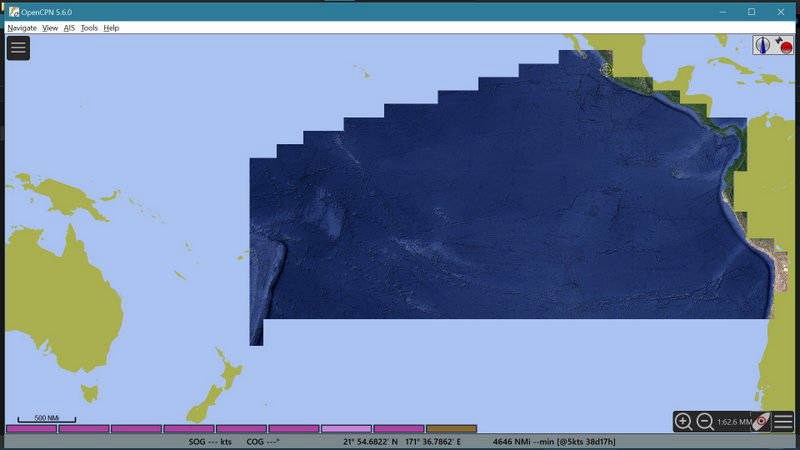This screenshot has height=450, width=800.
Task: Open the bottom-right canvas options menu
Action: click(x=783, y=422)
